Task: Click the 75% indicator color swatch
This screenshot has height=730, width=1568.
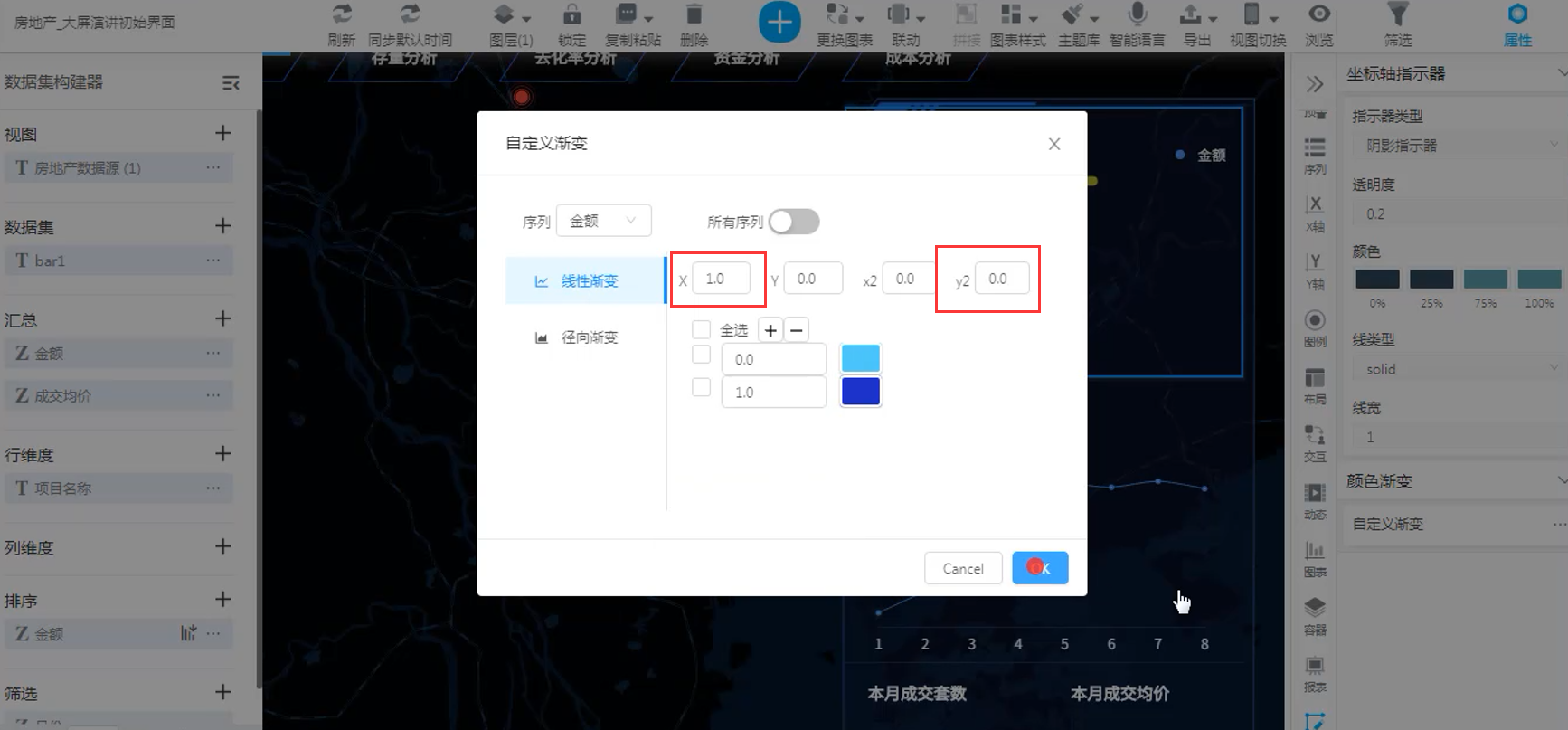Action: pos(1486,280)
